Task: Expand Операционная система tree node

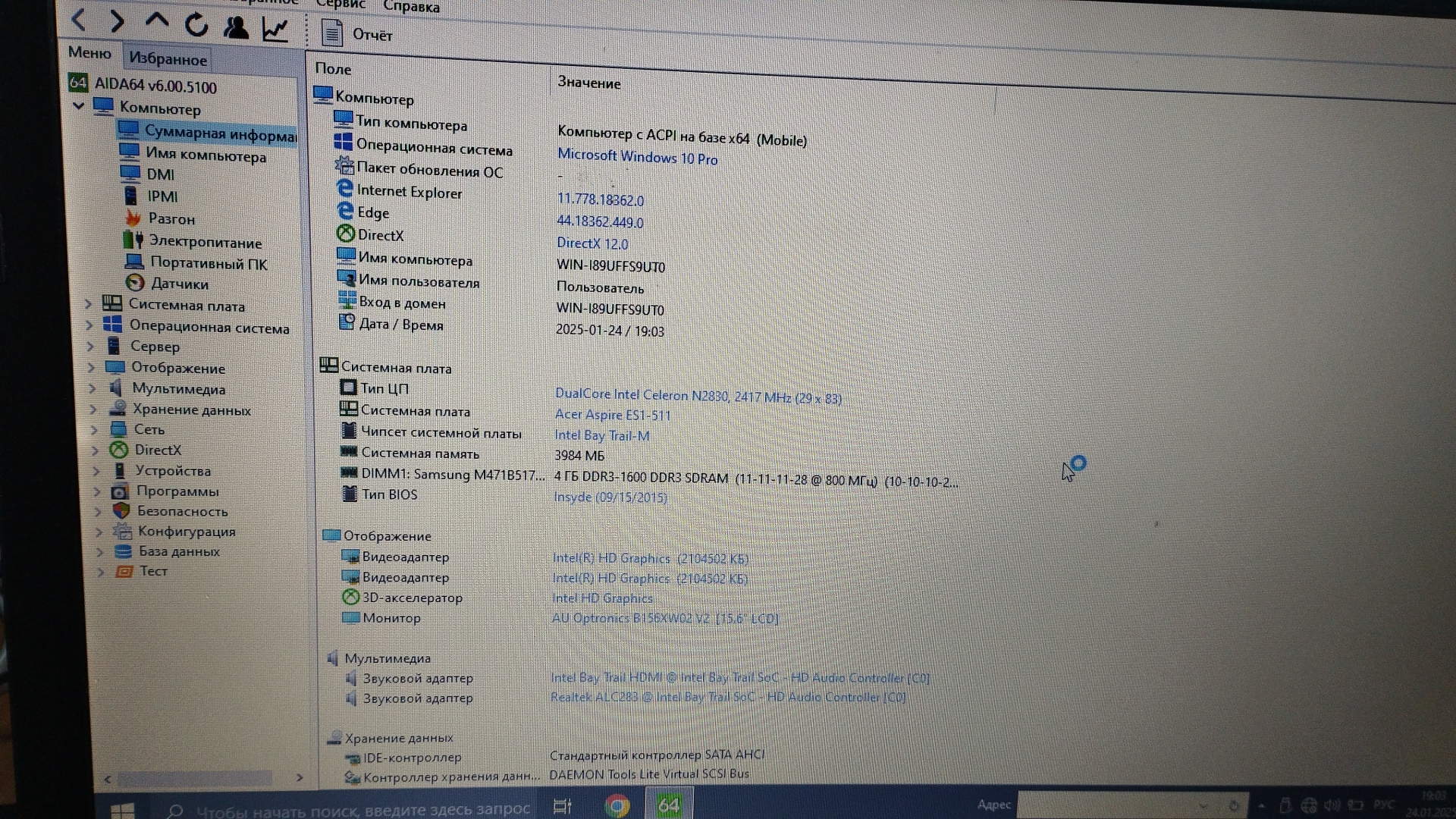Action: [89, 325]
